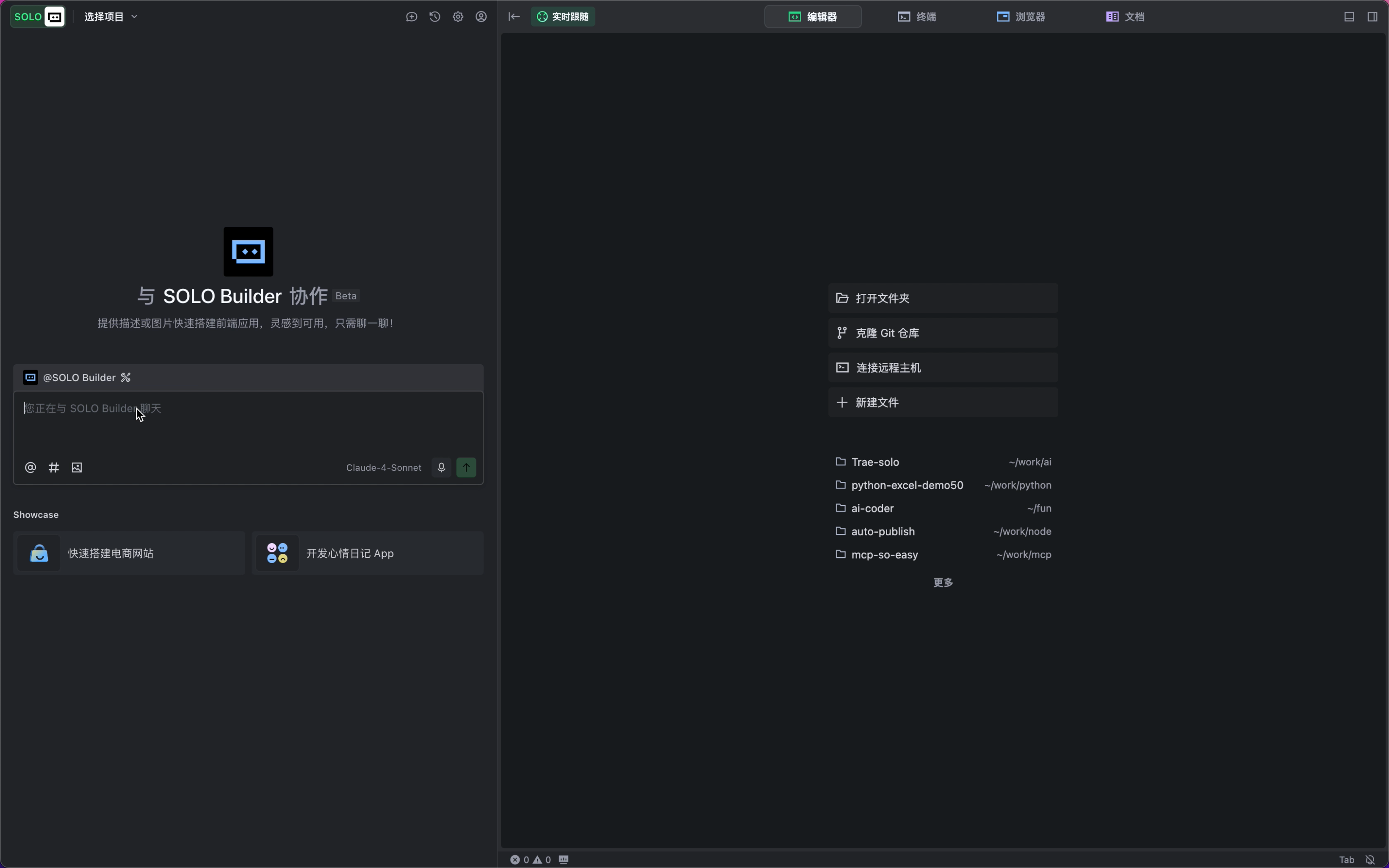The image size is (1389, 868).
Task: Toggle the bottom panel layout icon
Action: click(1349, 17)
